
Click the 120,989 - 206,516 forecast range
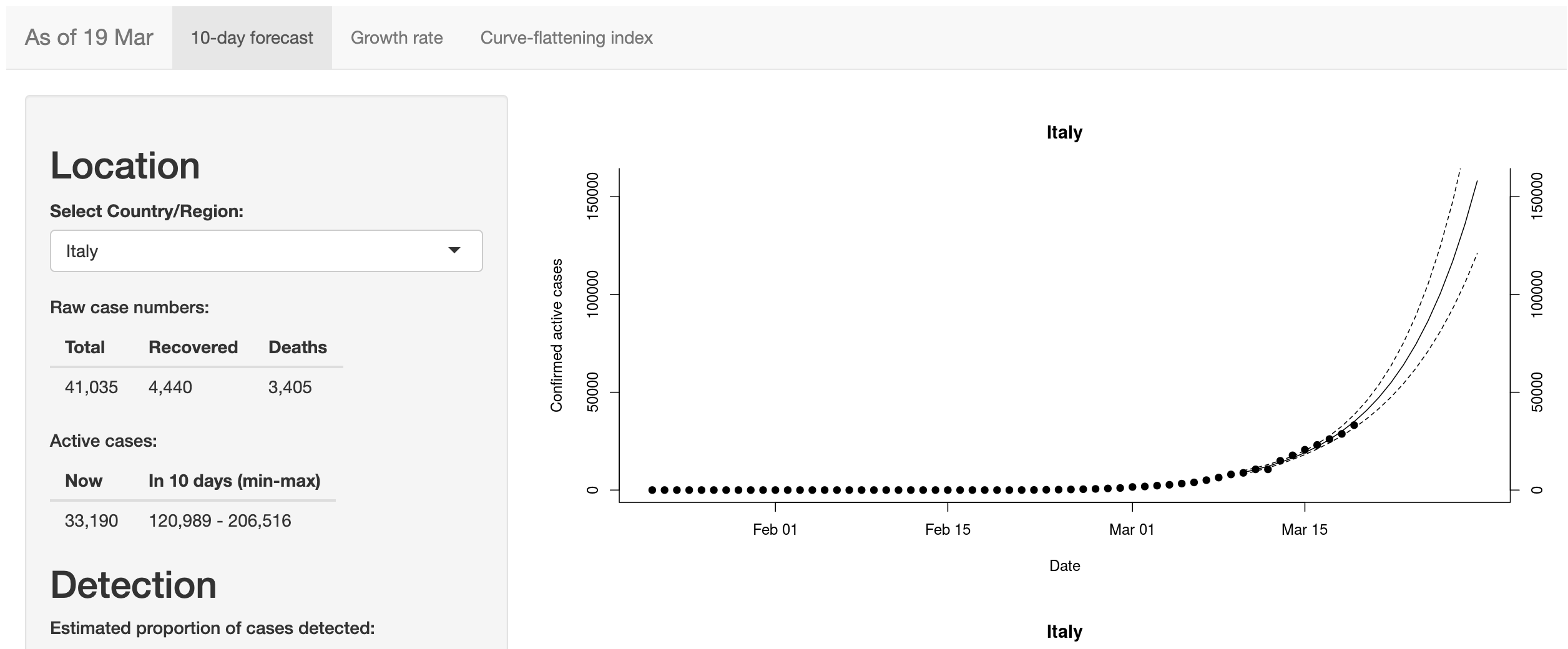tap(220, 520)
